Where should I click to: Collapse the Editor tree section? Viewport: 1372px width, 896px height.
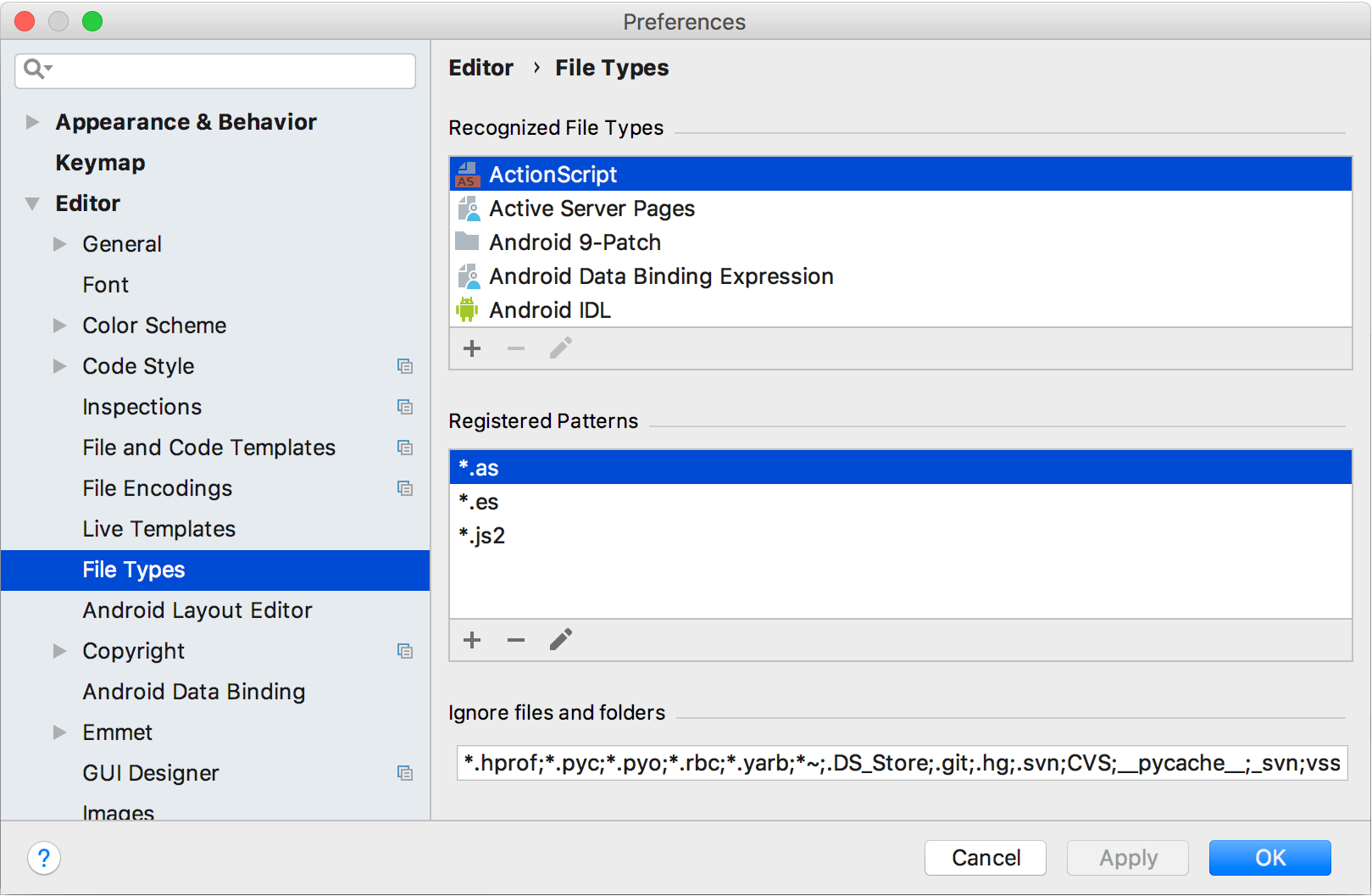coord(32,203)
